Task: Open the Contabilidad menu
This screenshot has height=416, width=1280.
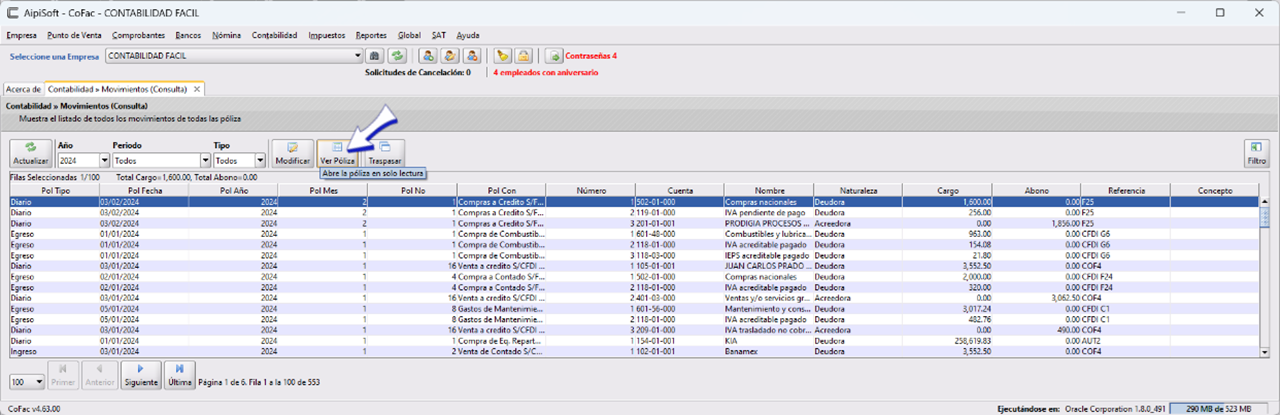Action: (x=275, y=35)
